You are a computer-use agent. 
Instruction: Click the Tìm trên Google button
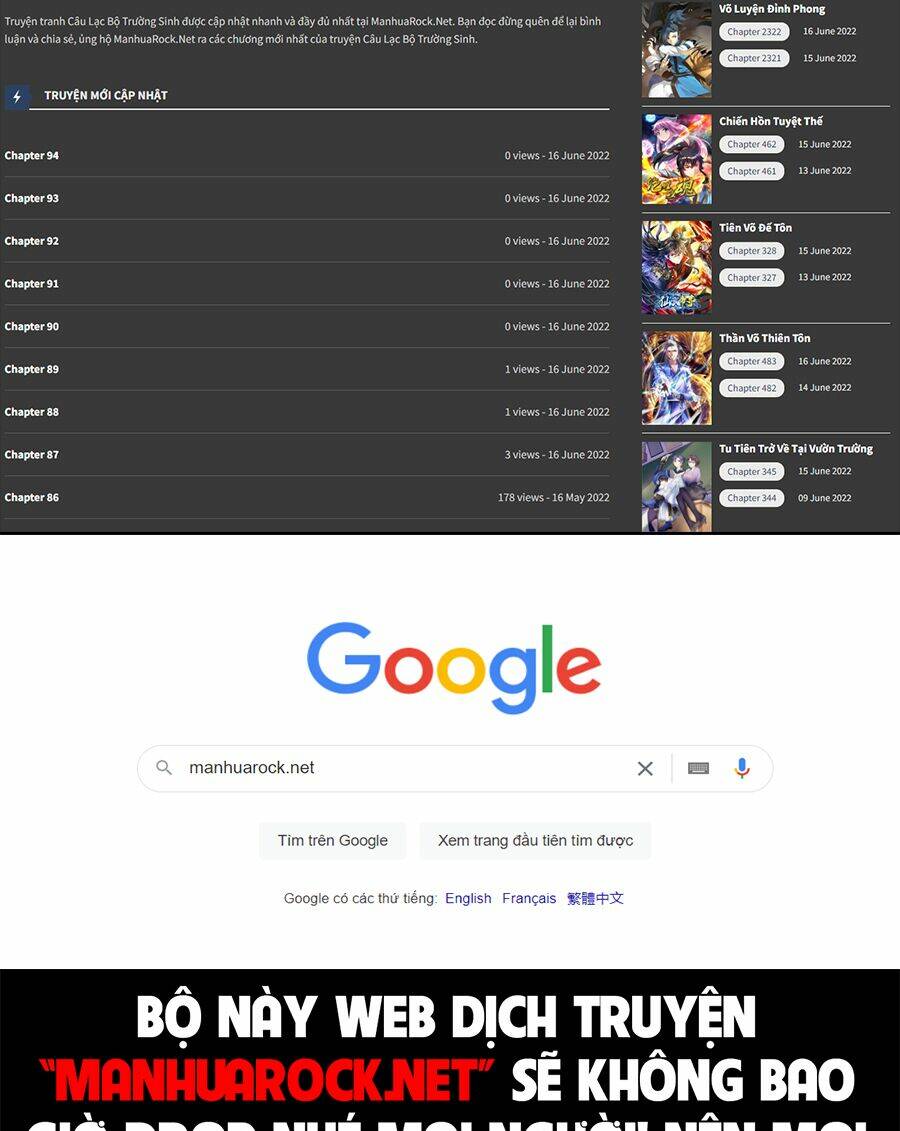[332, 840]
